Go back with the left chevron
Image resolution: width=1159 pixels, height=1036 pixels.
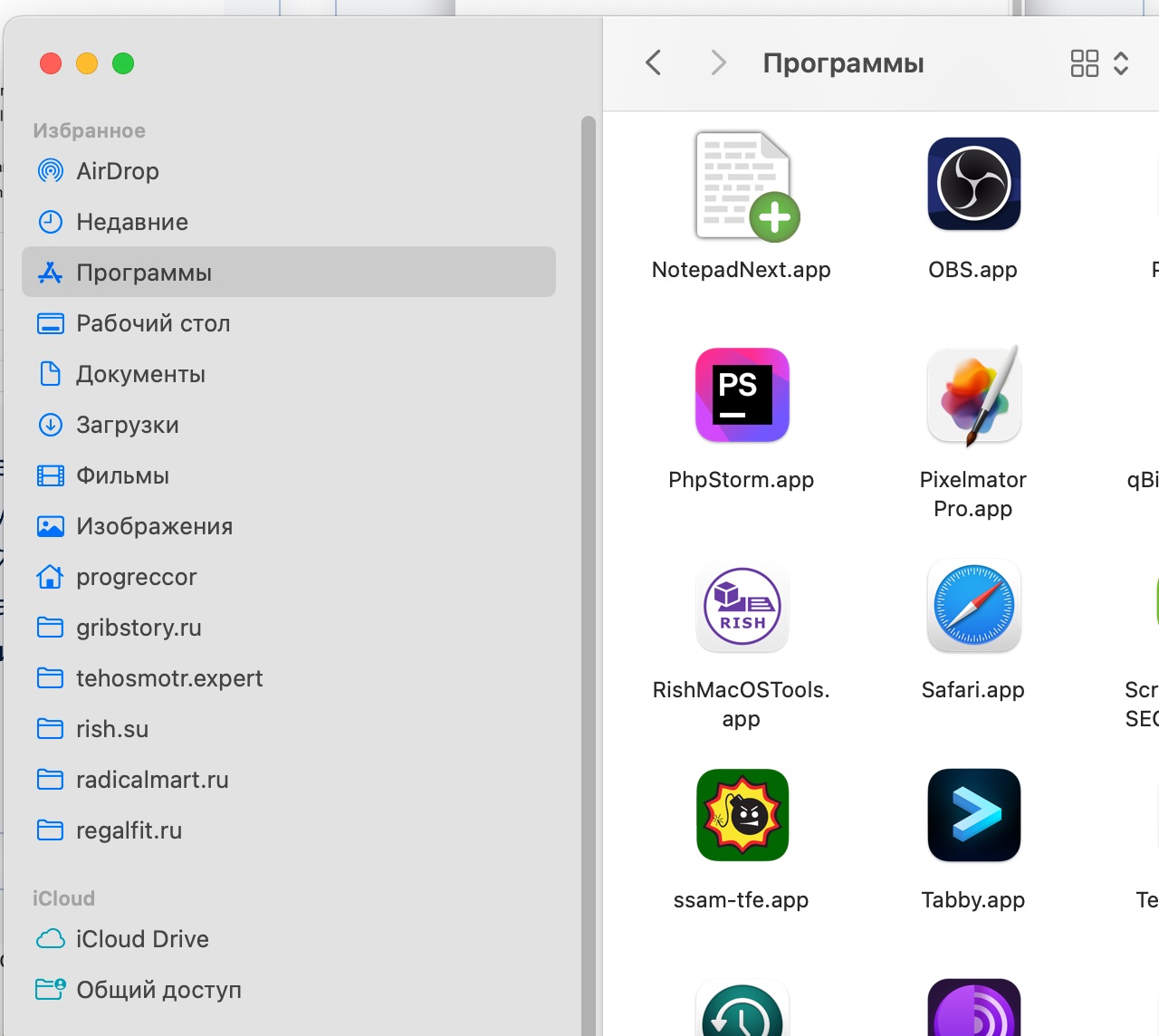(x=654, y=63)
